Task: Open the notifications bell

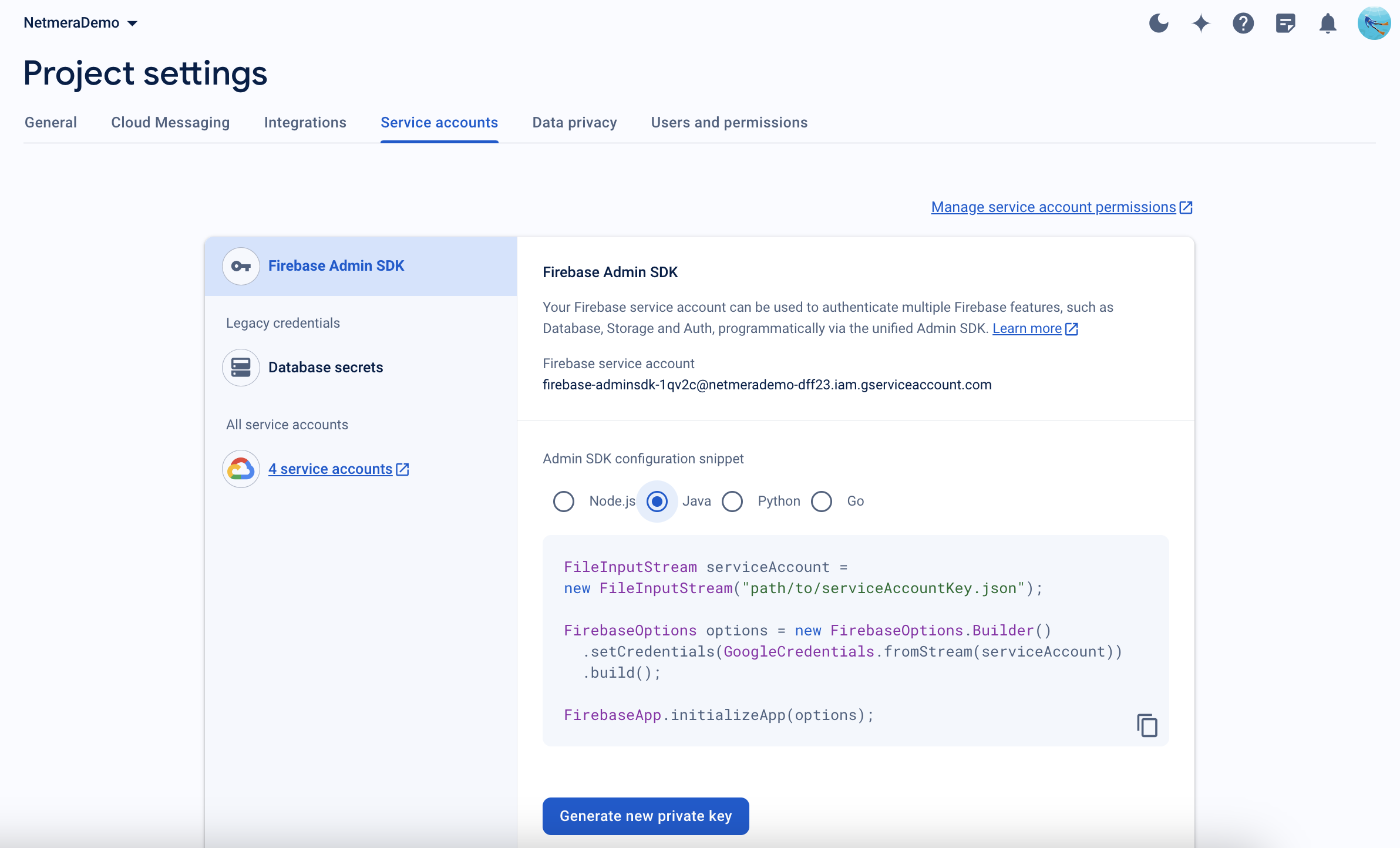Action: click(x=1328, y=23)
